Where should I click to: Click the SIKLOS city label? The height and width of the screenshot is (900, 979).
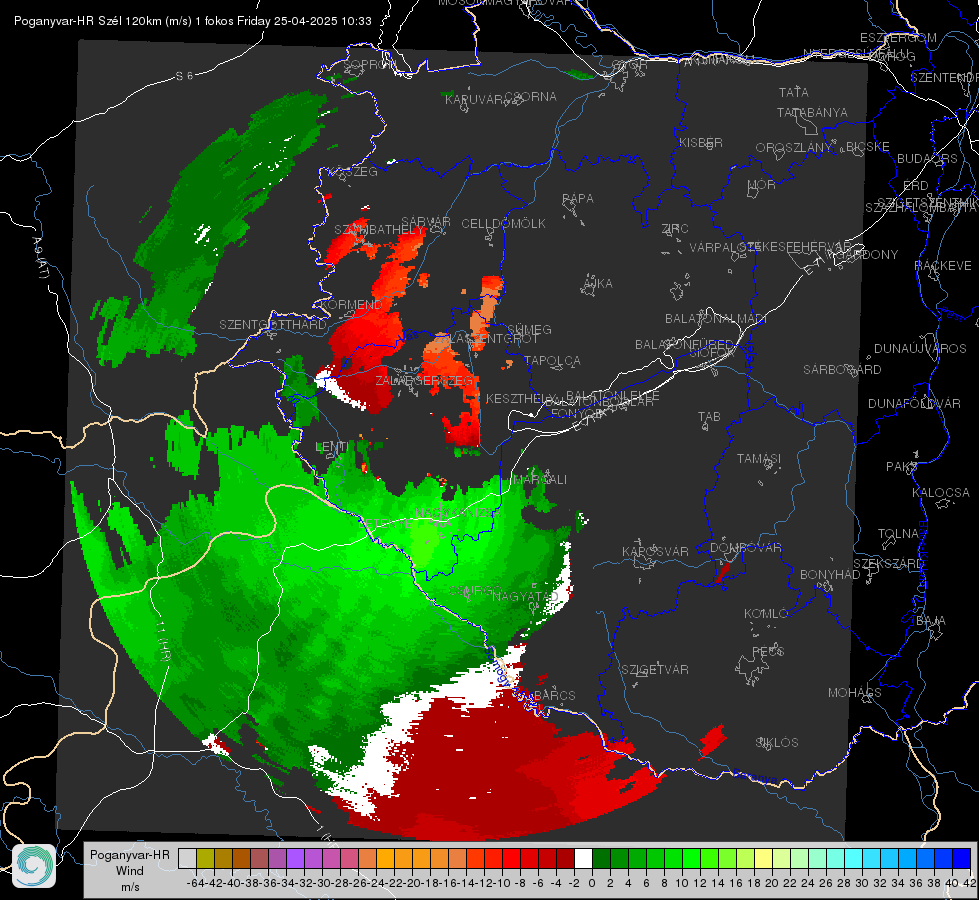pyautogui.click(x=777, y=743)
